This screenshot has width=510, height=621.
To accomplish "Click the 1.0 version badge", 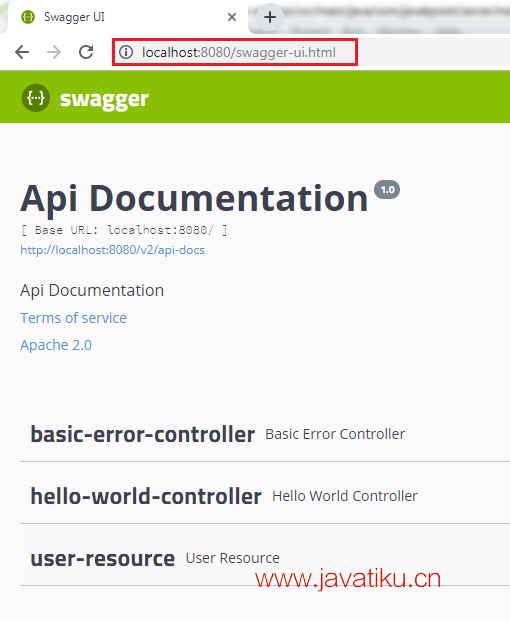I will click(387, 190).
